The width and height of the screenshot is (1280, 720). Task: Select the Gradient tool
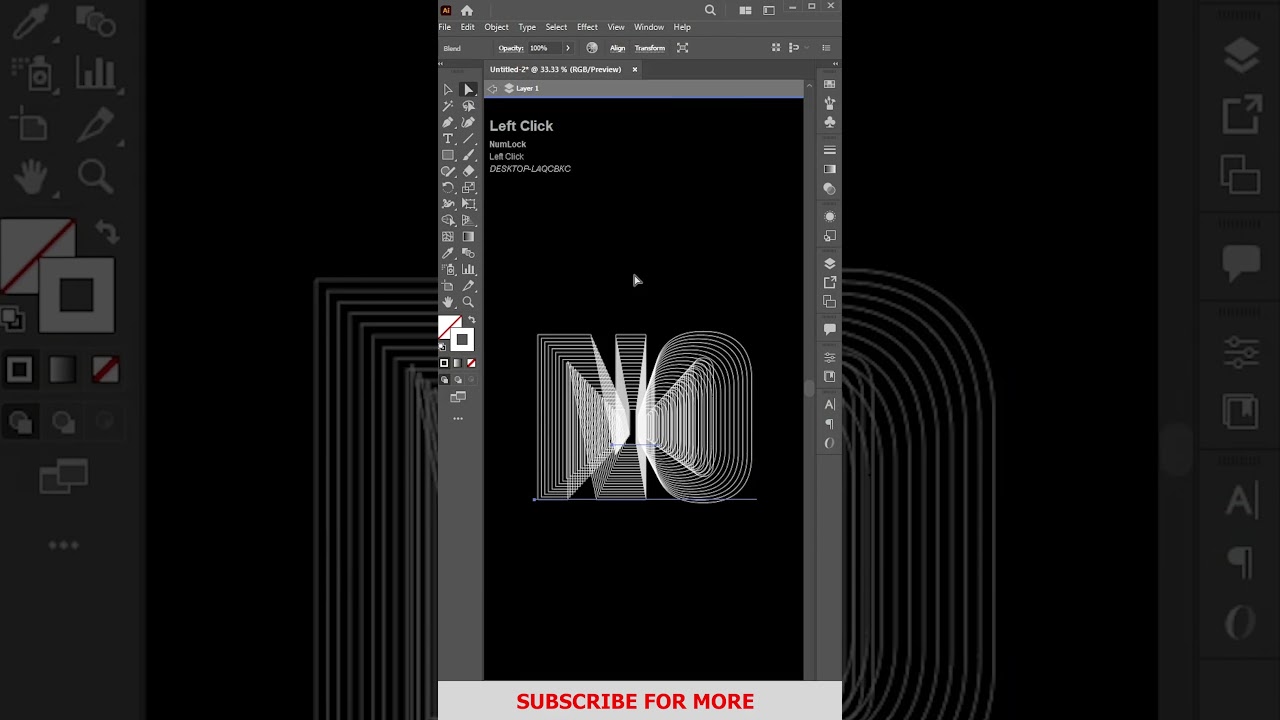(x=468, y=237)
